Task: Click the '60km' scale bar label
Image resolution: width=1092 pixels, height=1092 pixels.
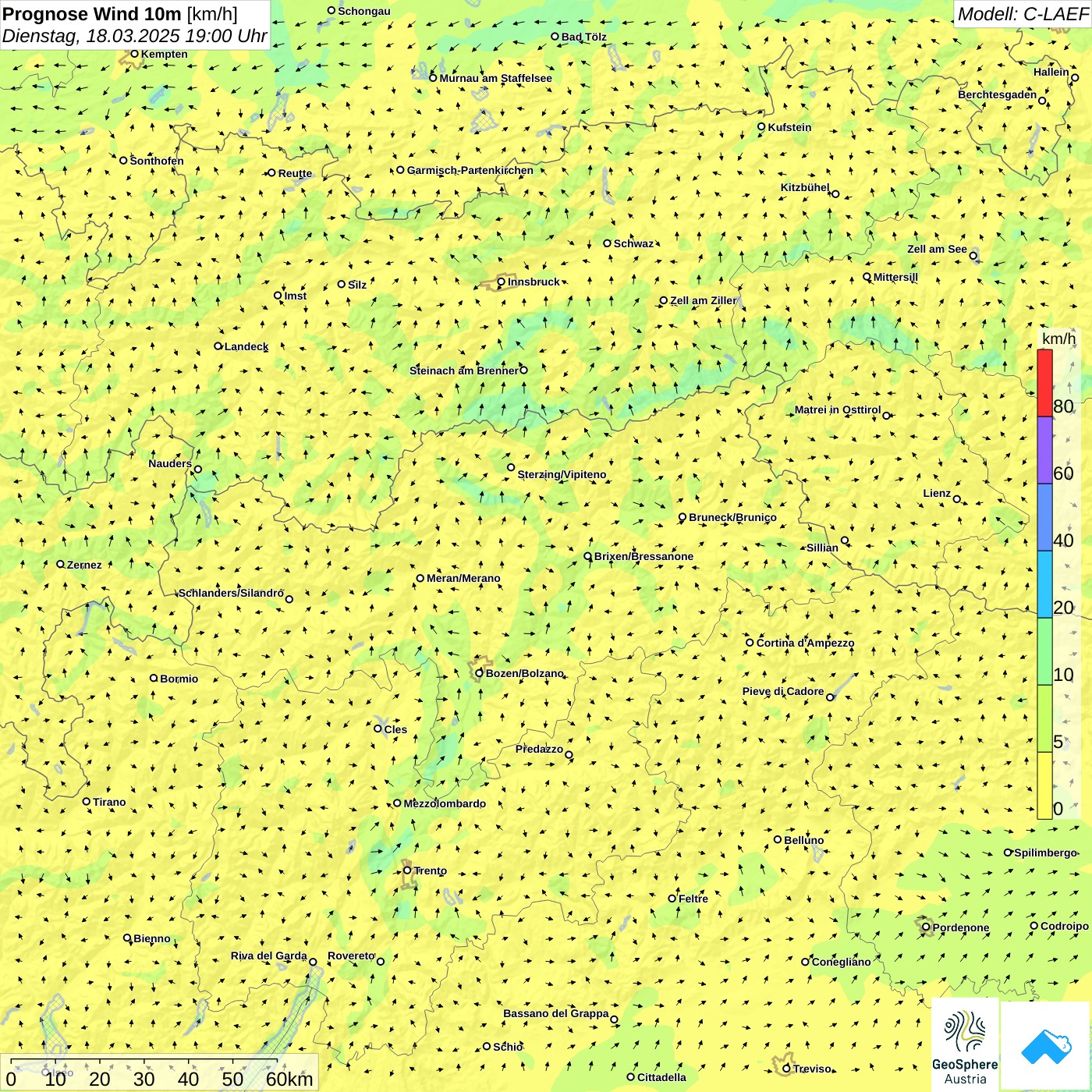Action: pos(289,1079)
